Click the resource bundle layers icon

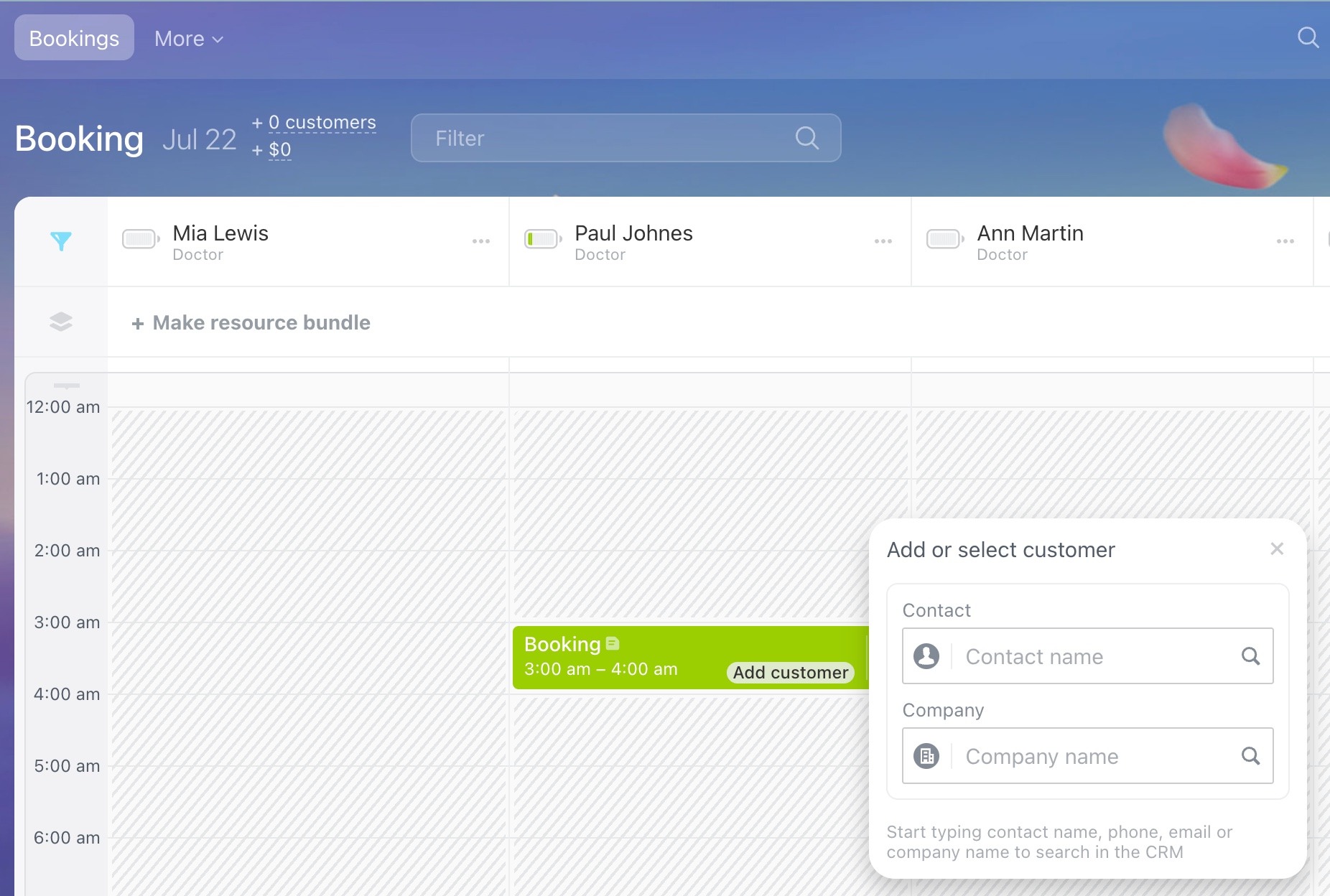(x=61, y=322)
